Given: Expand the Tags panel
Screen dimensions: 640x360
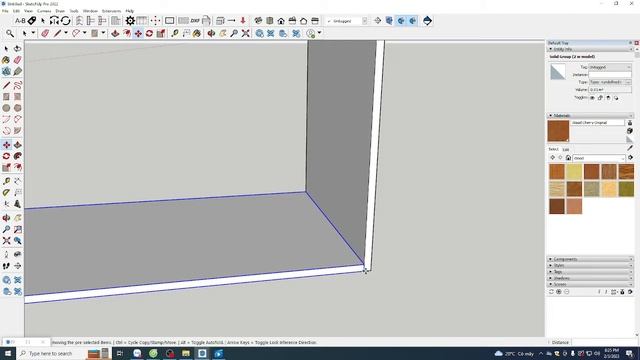Looking at the screenshot, I should pos(590,271).
